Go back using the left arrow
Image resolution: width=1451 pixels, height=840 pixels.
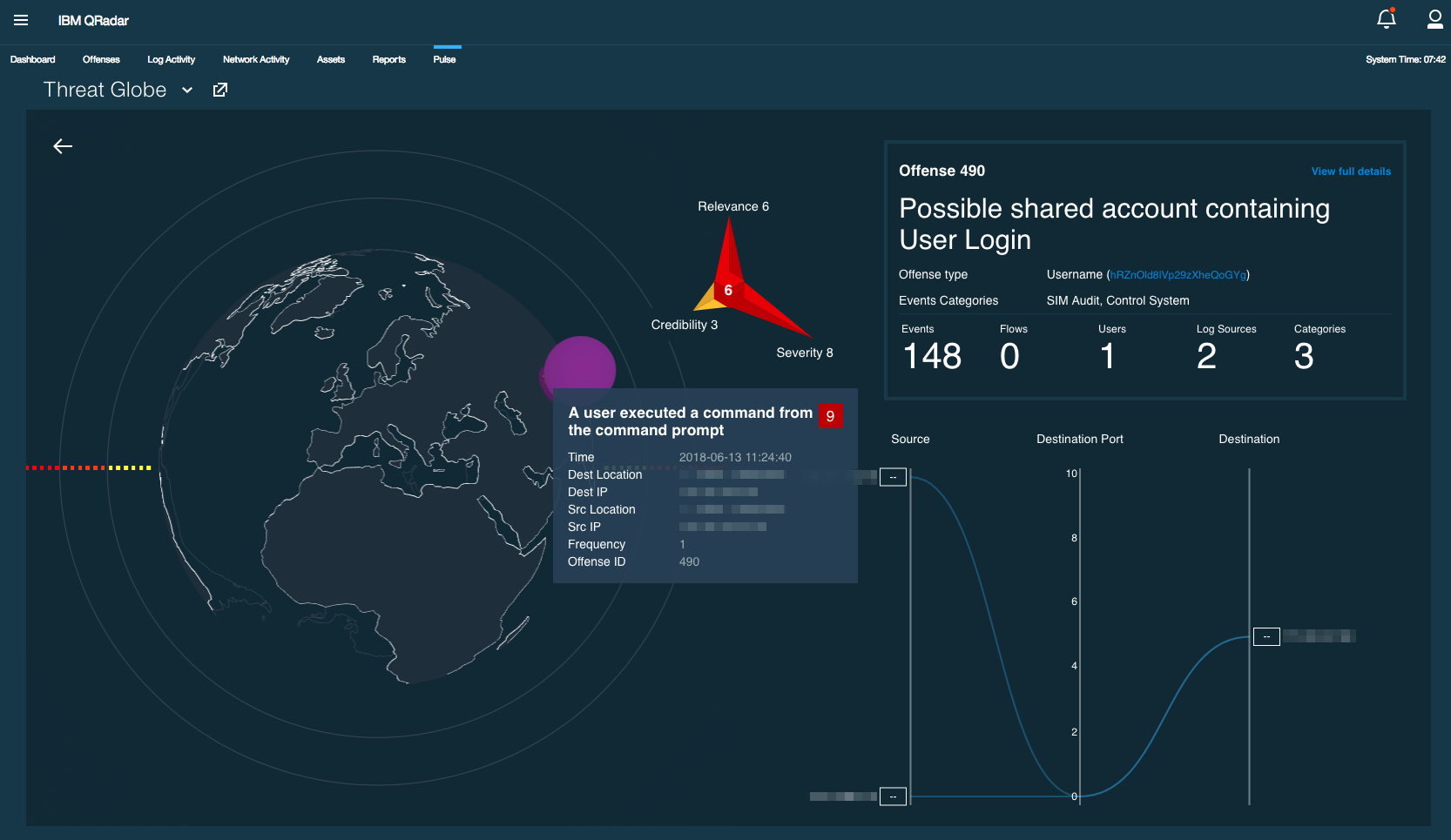tap(63, 146)
